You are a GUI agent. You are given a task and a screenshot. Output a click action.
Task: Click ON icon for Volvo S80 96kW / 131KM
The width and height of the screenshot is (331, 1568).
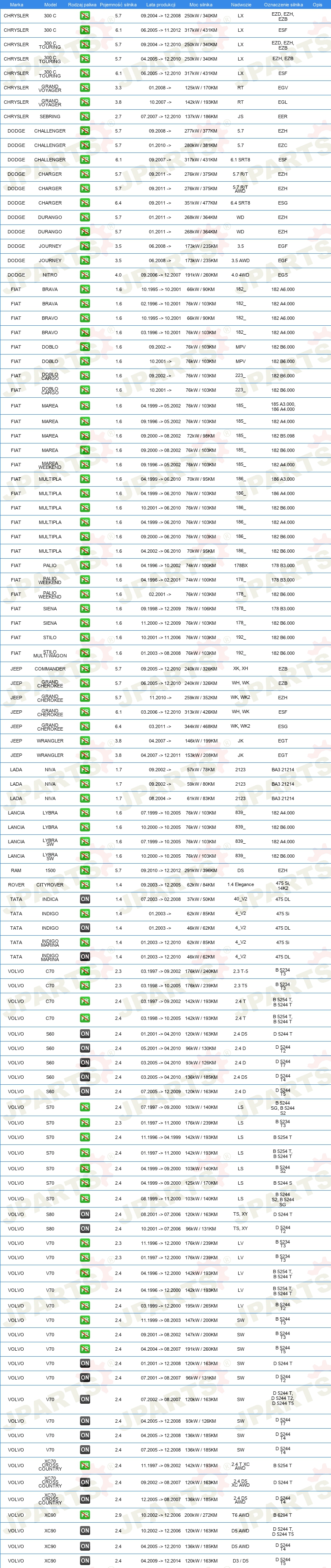[85, 1228]
